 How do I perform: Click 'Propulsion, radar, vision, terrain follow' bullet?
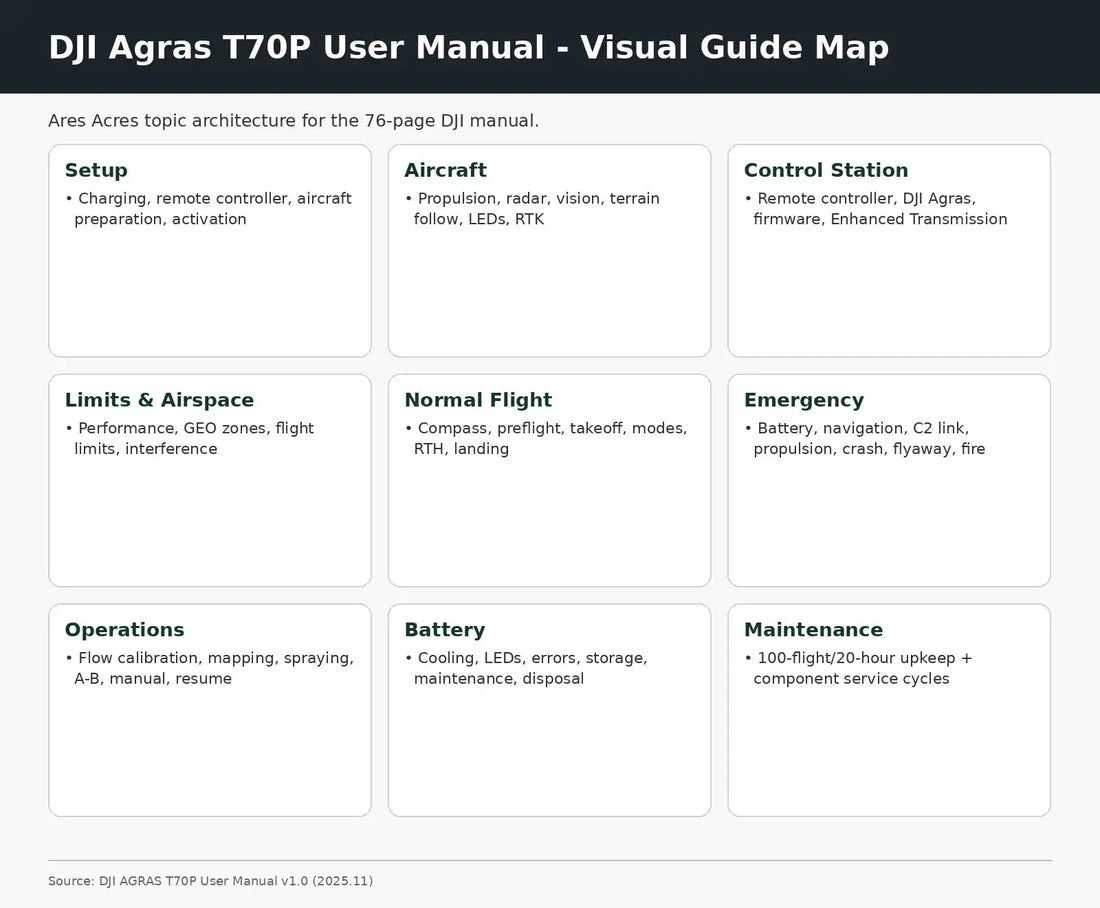point(532,208)
